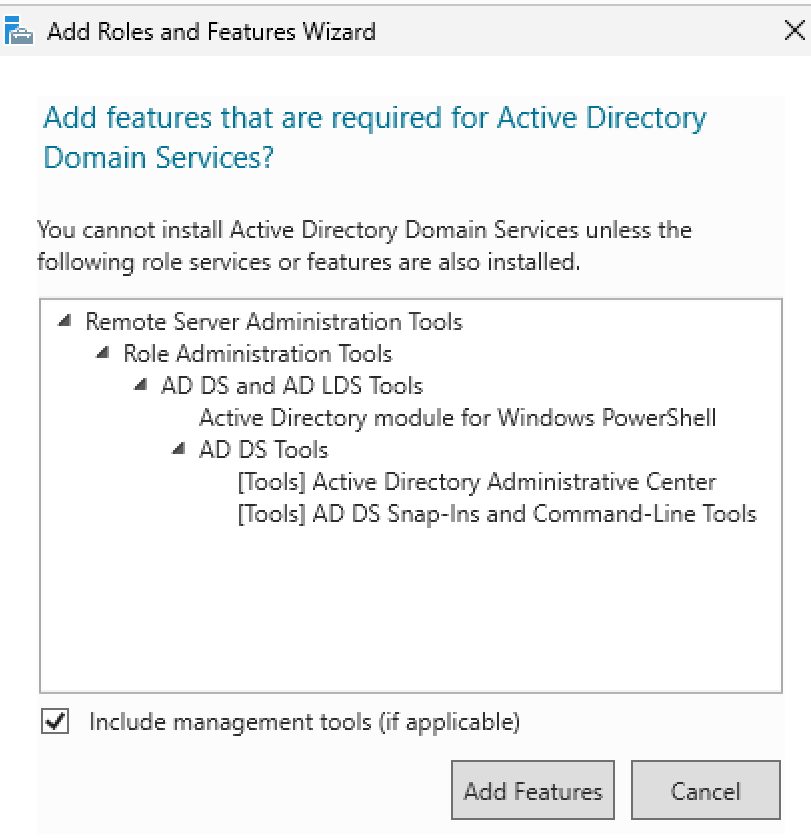The height and width of the screenshot is (838, 811).
Task: Select the Remote Server Administration Tools label
Action: tap(274, 322)
